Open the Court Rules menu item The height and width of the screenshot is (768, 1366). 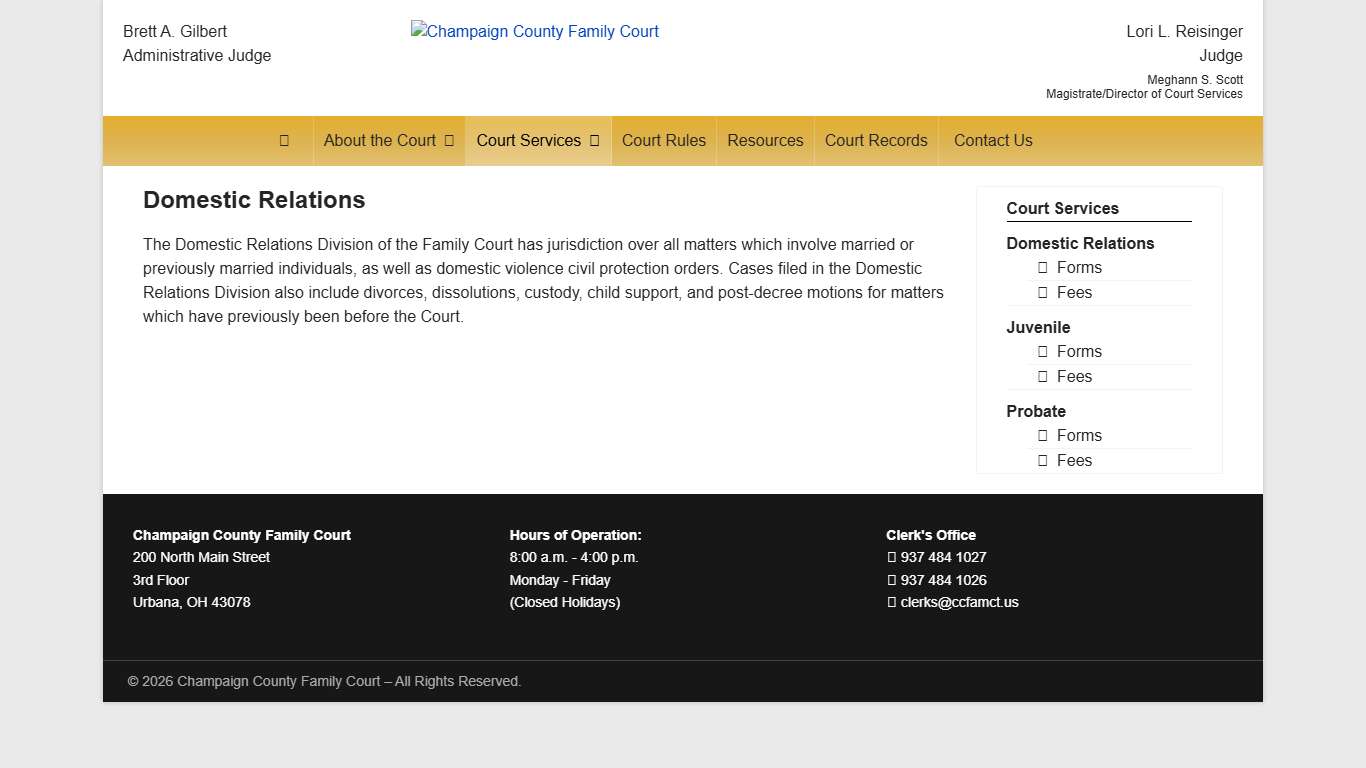click(x=663, y=141)
